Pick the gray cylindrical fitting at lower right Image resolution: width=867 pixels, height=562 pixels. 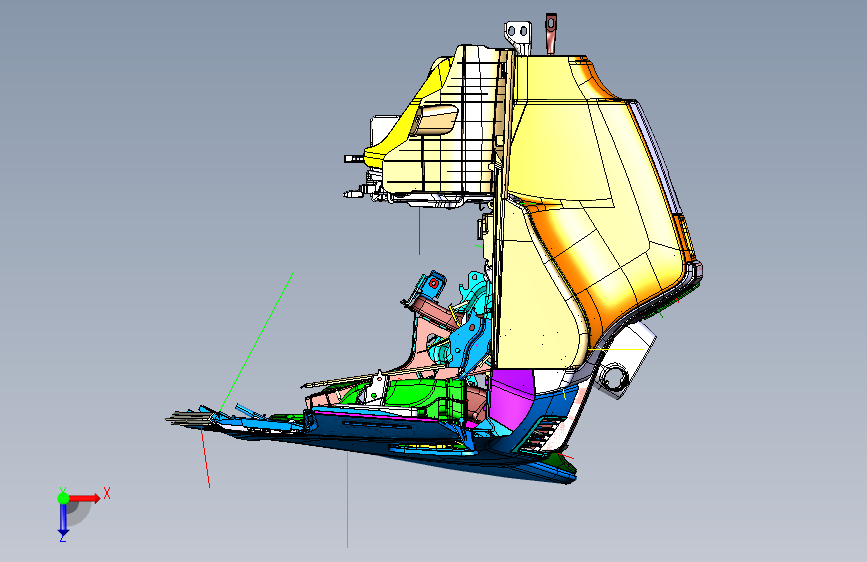tap(614, 379)
